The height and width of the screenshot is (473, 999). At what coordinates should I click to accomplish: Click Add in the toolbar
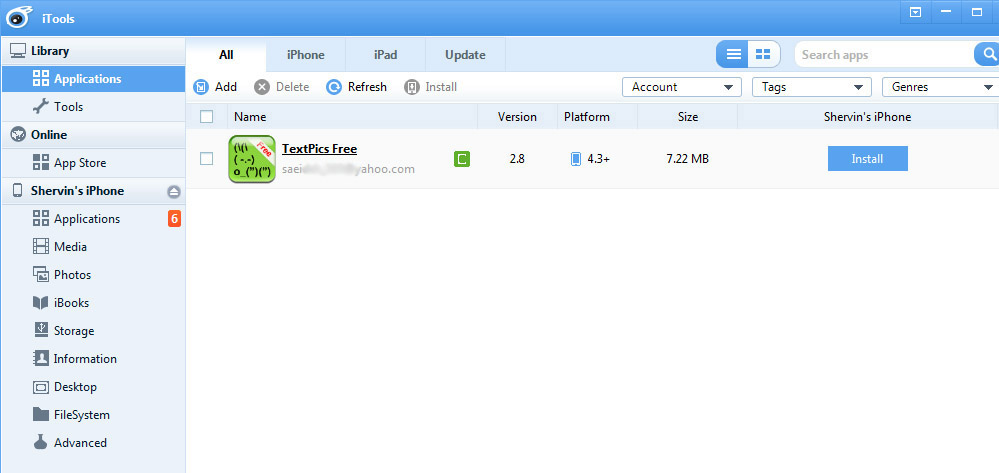[x=215, y=87]
